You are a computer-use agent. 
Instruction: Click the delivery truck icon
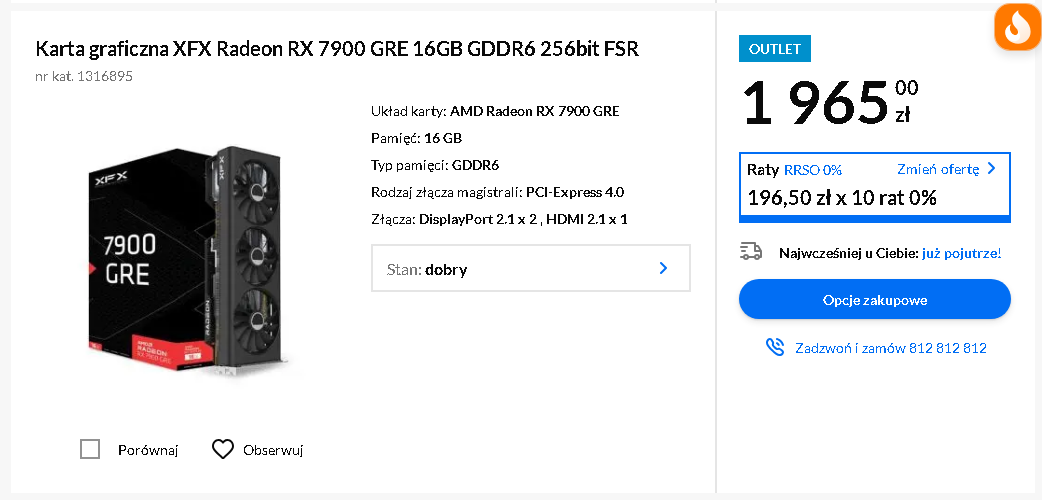[751, 252]
